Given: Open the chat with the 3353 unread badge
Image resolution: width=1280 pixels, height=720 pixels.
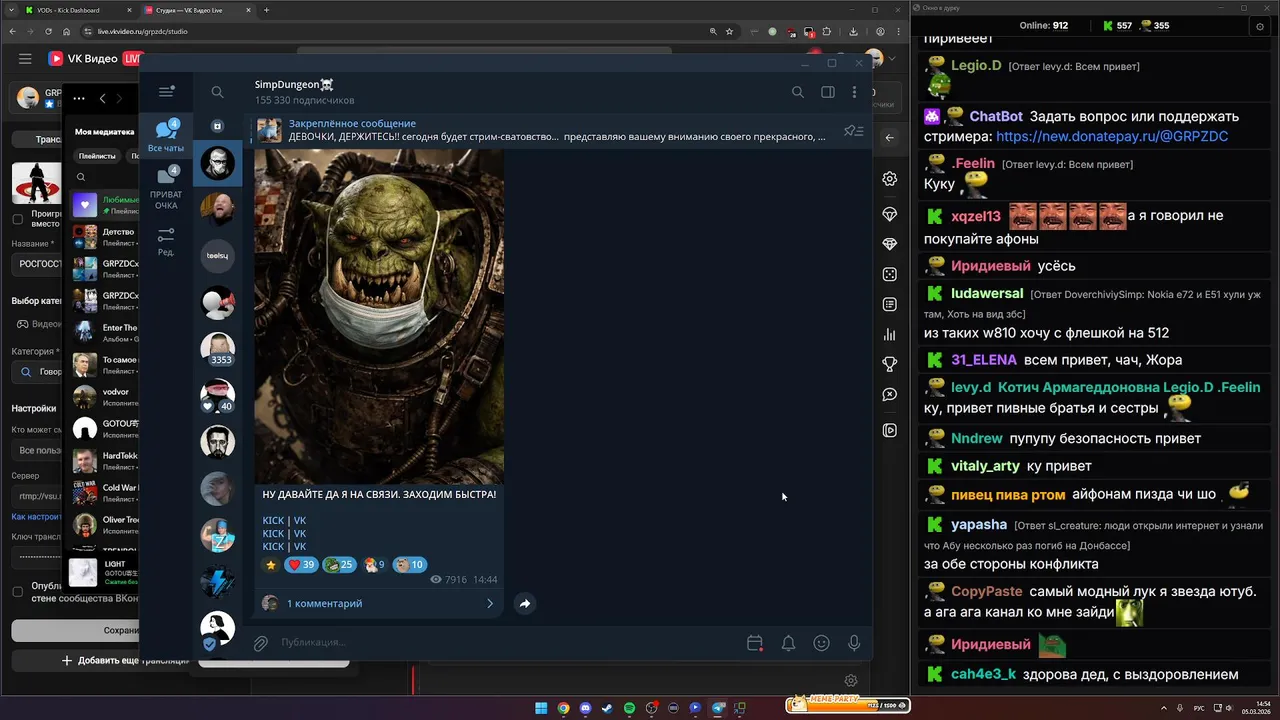Looking at the screenshot, I should (x=217, y=349).
